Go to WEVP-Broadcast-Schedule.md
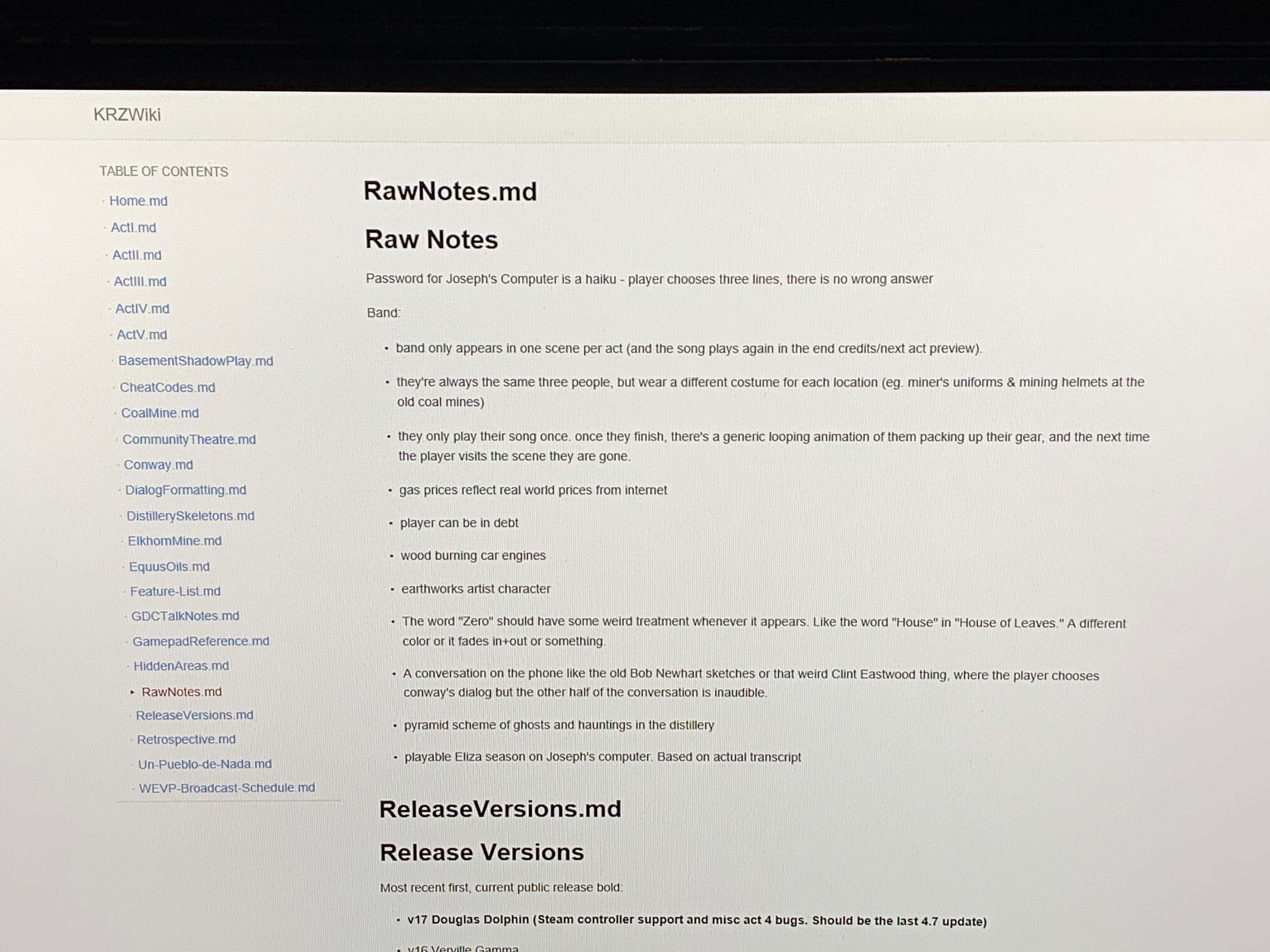 pos(227,788)
